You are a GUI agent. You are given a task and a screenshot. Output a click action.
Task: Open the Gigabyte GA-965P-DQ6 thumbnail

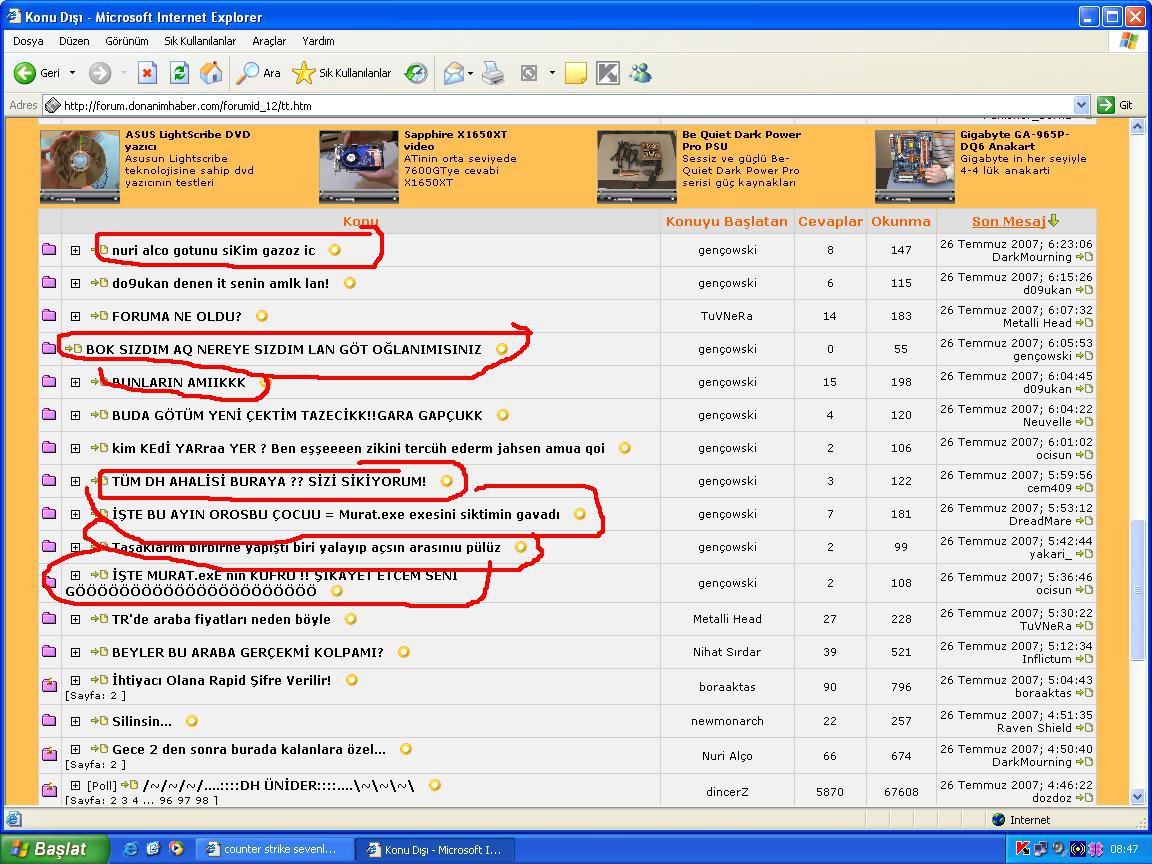915,166
